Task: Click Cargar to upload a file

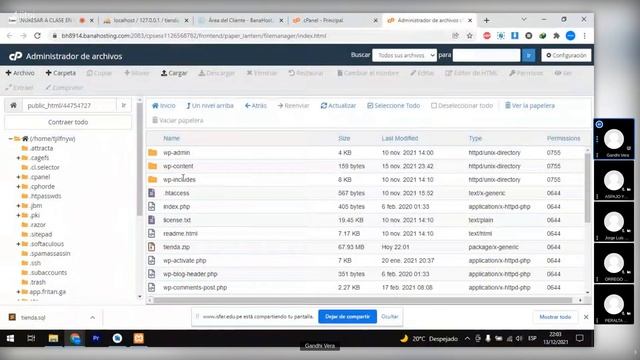Action: (x=174, y=73)
